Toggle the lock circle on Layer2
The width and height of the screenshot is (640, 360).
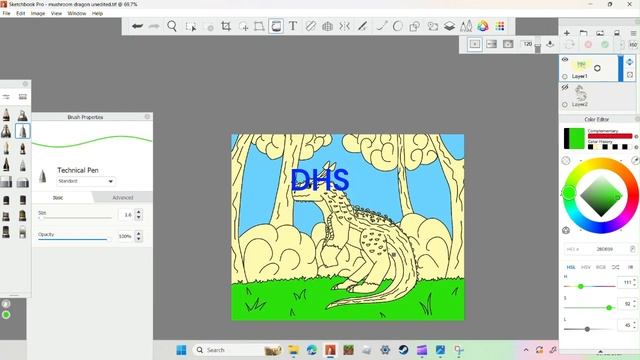coord(565,104)
